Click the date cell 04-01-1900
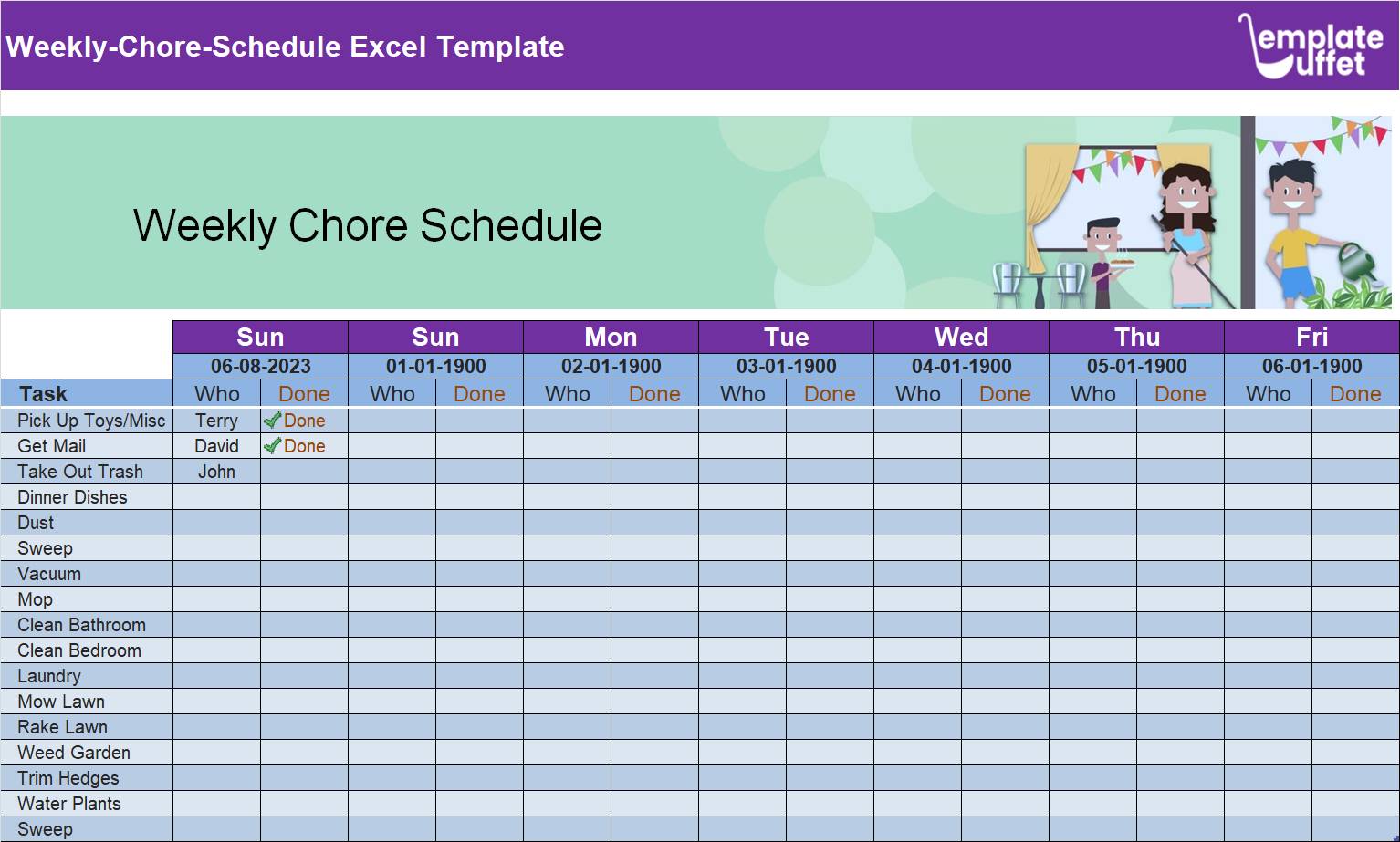Image resolution: width=1400 pixels, height=842 pixels. (x=961, y=367)
